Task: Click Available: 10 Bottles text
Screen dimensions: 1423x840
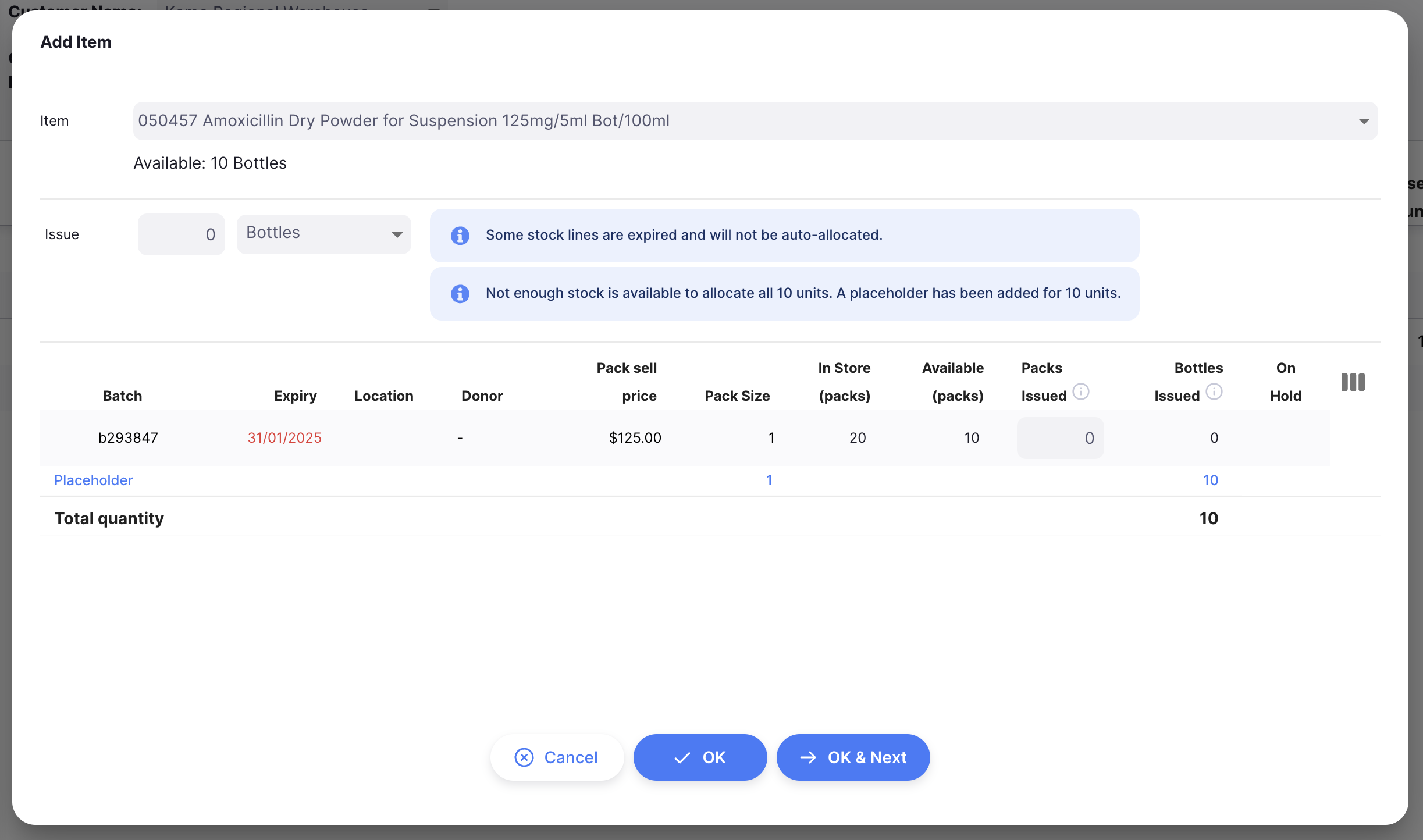Action: coord(210,163)
